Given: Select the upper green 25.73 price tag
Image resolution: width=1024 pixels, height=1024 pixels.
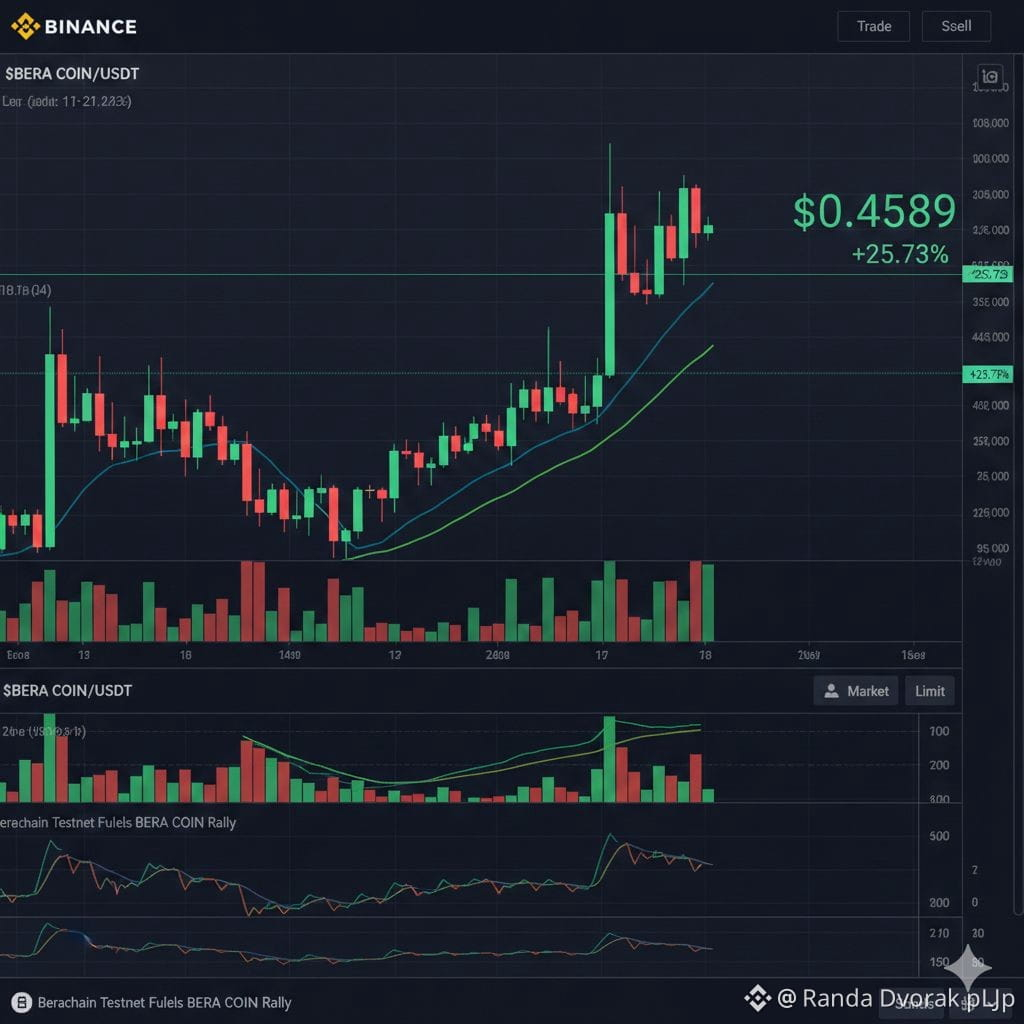Looking at the screenshot, I should click(x=987, y=274).
